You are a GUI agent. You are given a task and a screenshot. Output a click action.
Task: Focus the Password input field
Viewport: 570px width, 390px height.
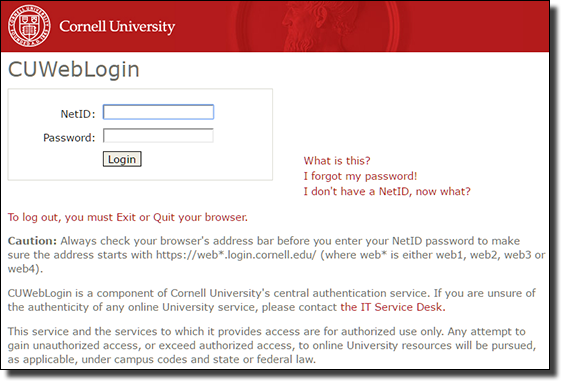pos(158,136)
